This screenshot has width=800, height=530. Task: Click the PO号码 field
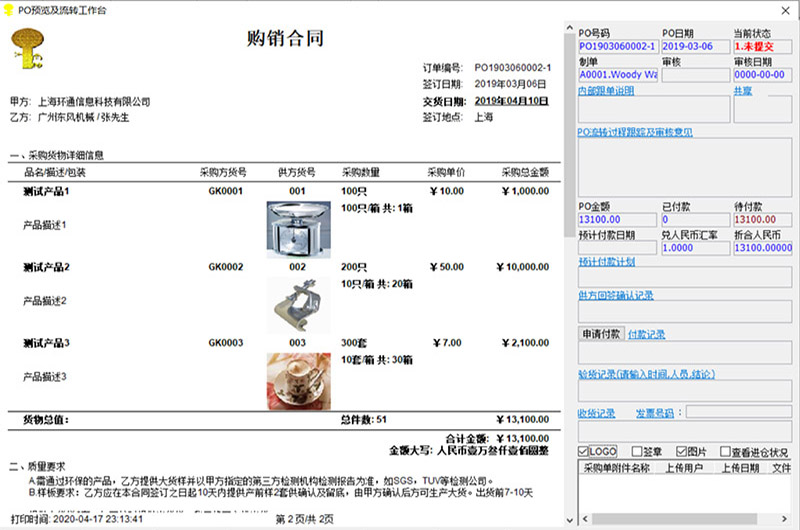point(617,46)
